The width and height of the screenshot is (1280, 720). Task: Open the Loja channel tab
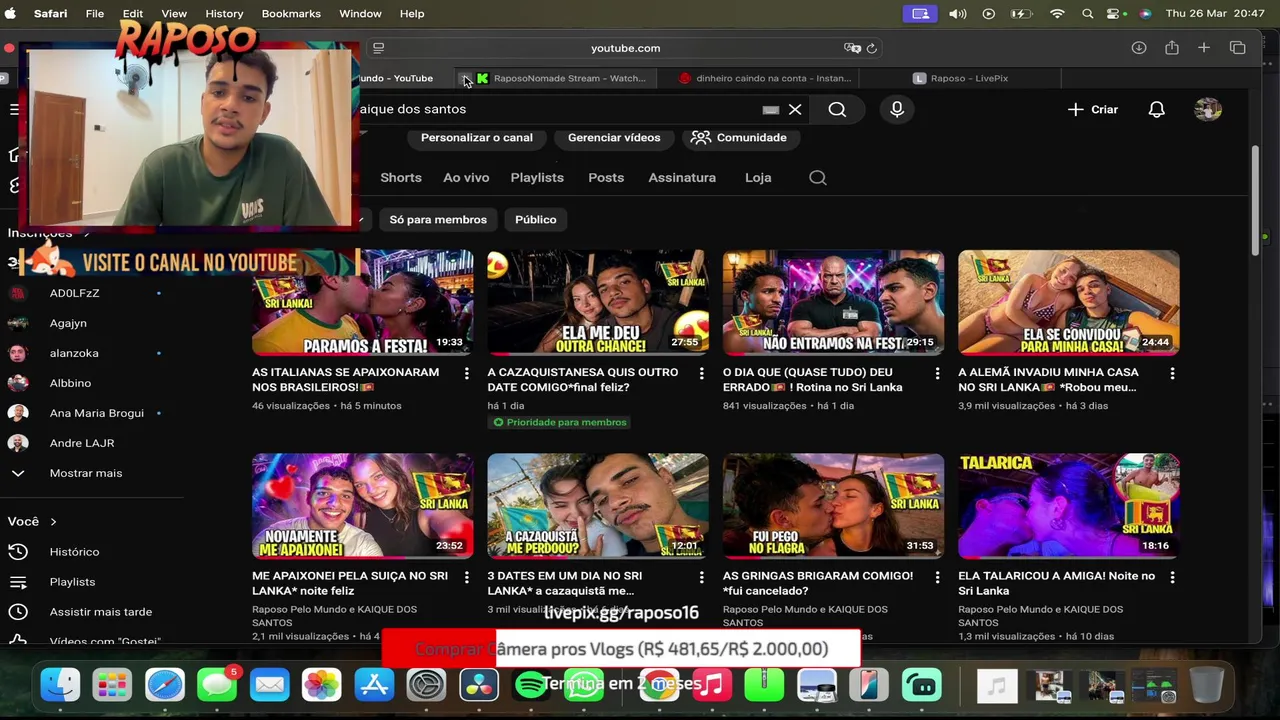point(758,177)
